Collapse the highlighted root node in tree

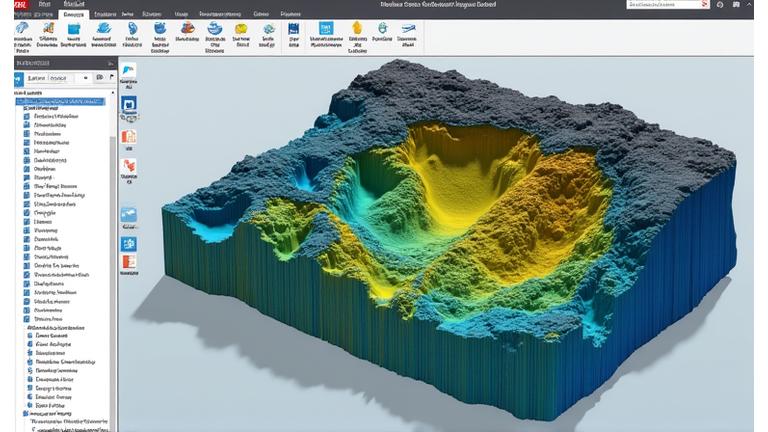point(18,101)
